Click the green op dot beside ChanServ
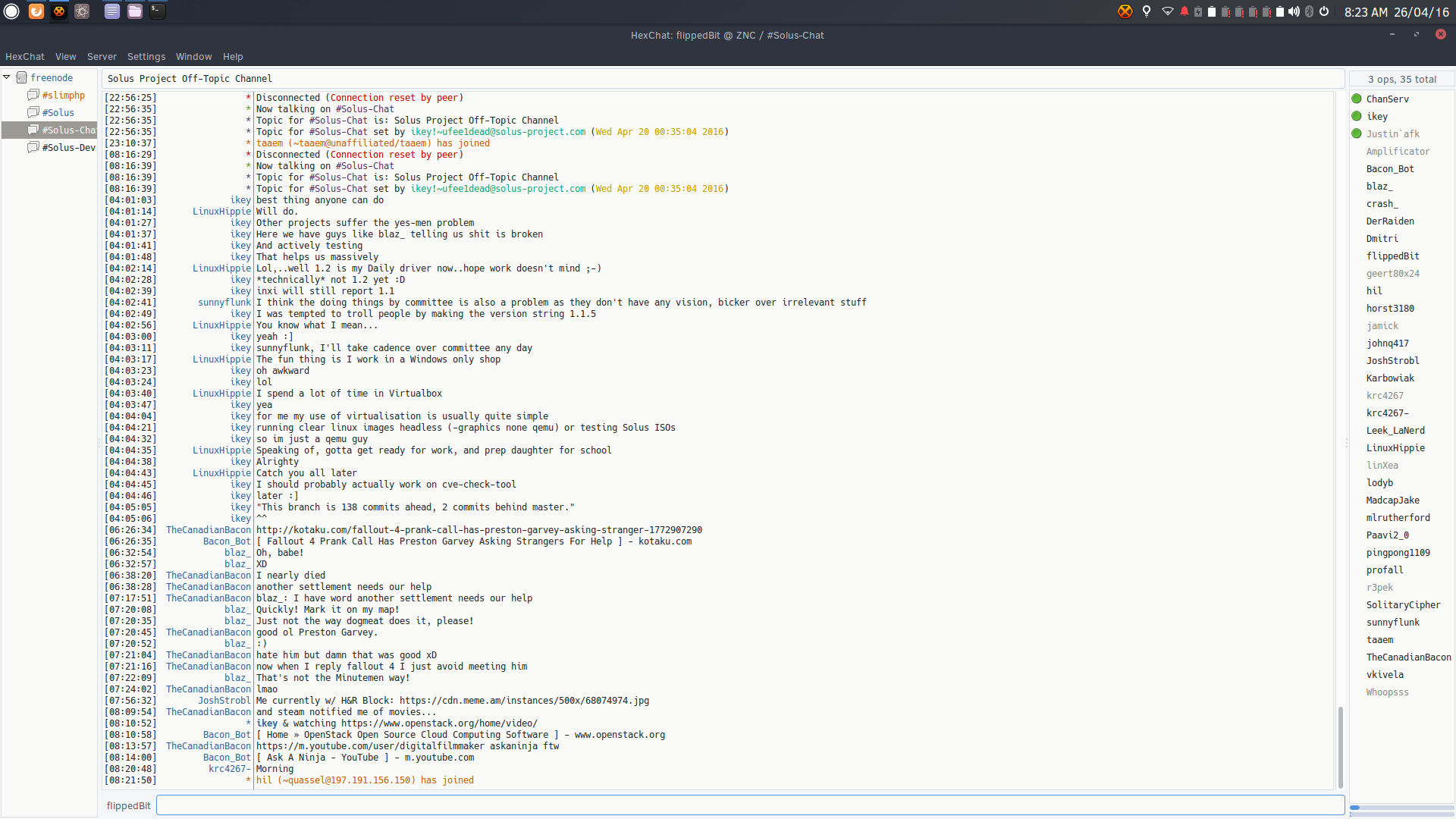 (1357, 99)
